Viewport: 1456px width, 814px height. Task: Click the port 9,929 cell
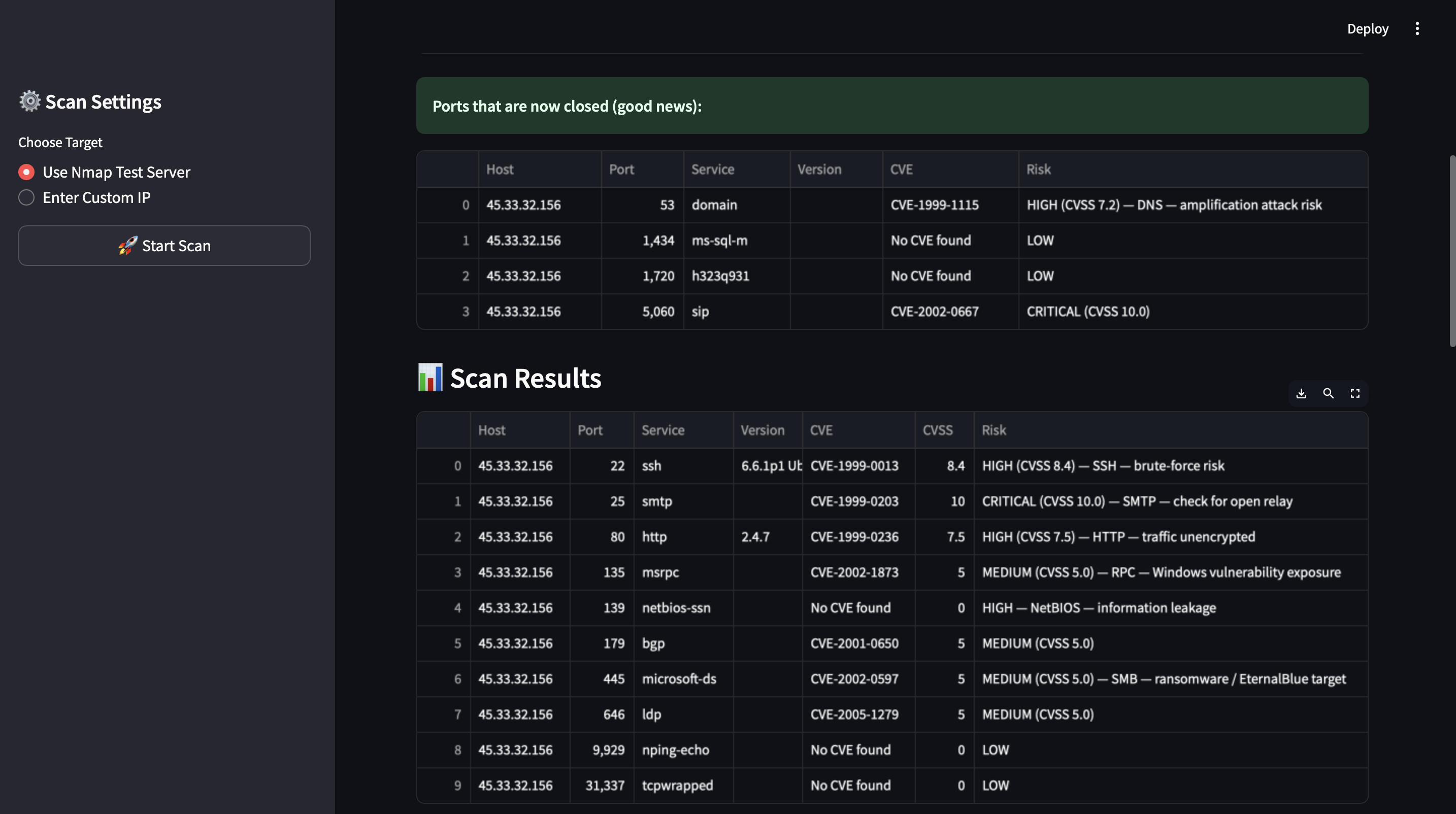pyautogui.click(x=602, y=751)
